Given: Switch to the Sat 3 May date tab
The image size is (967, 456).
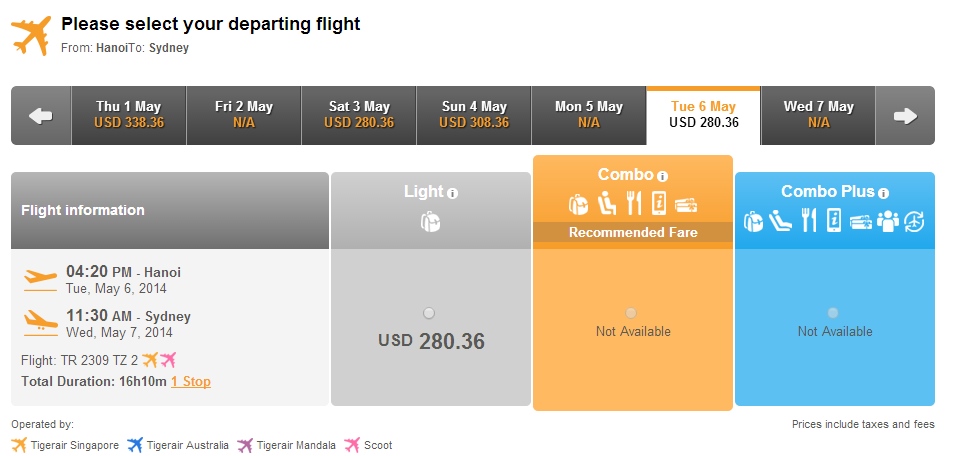Looking at the screenshot, I should point(359,116).
